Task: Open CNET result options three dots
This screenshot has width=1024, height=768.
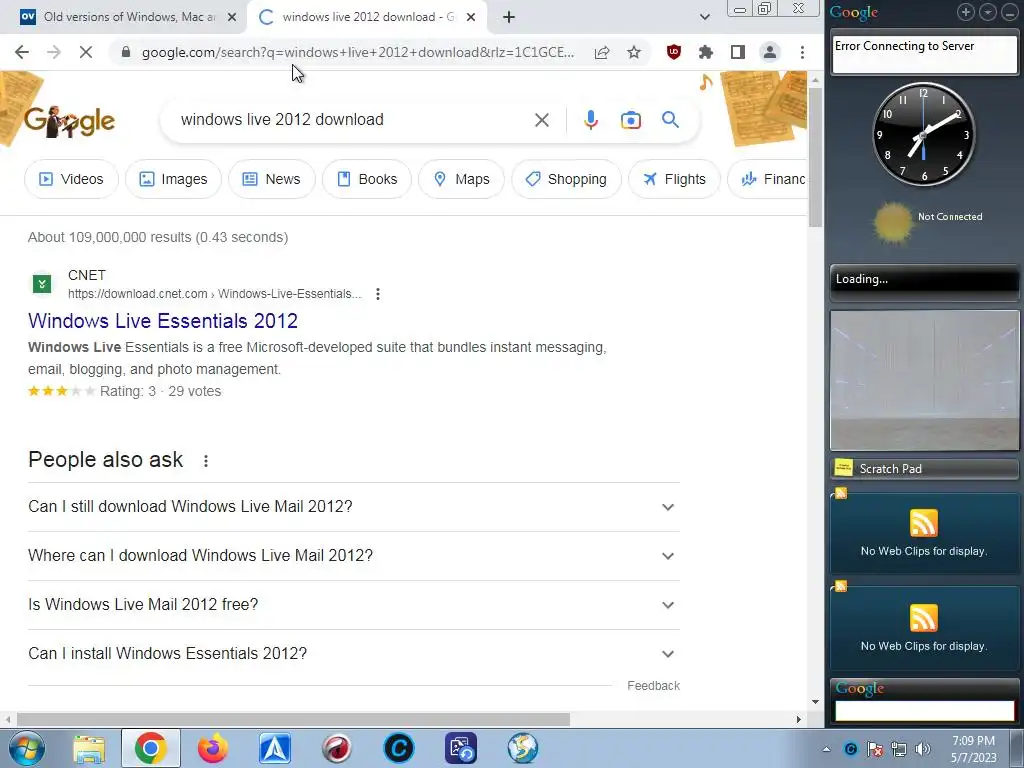Action: click(x=377, y=294)
